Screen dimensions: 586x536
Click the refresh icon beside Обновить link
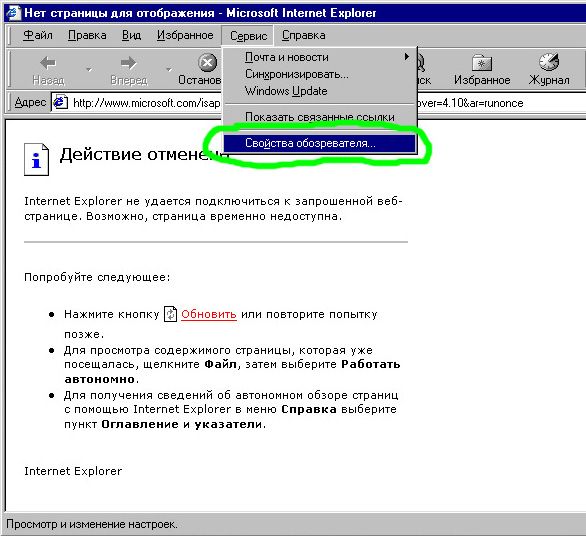[x=170, y=314]
